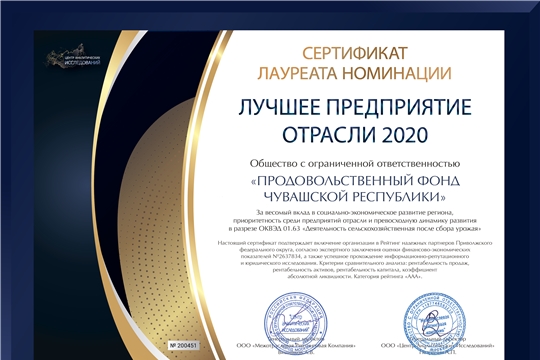This screenshot has height=360, width=540.
Task: Click the line ЛАУРЕАТА НОМИНАЦИИ
Action: [354, 73]
